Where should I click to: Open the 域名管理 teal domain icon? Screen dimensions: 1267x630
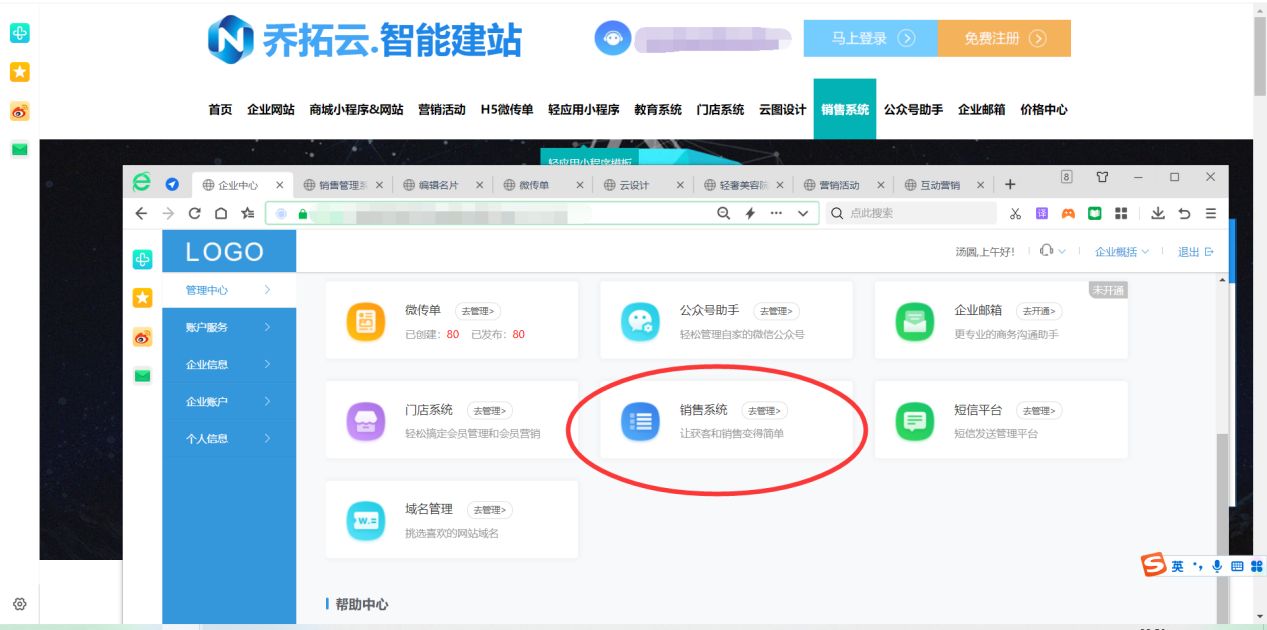pos(365,521)
